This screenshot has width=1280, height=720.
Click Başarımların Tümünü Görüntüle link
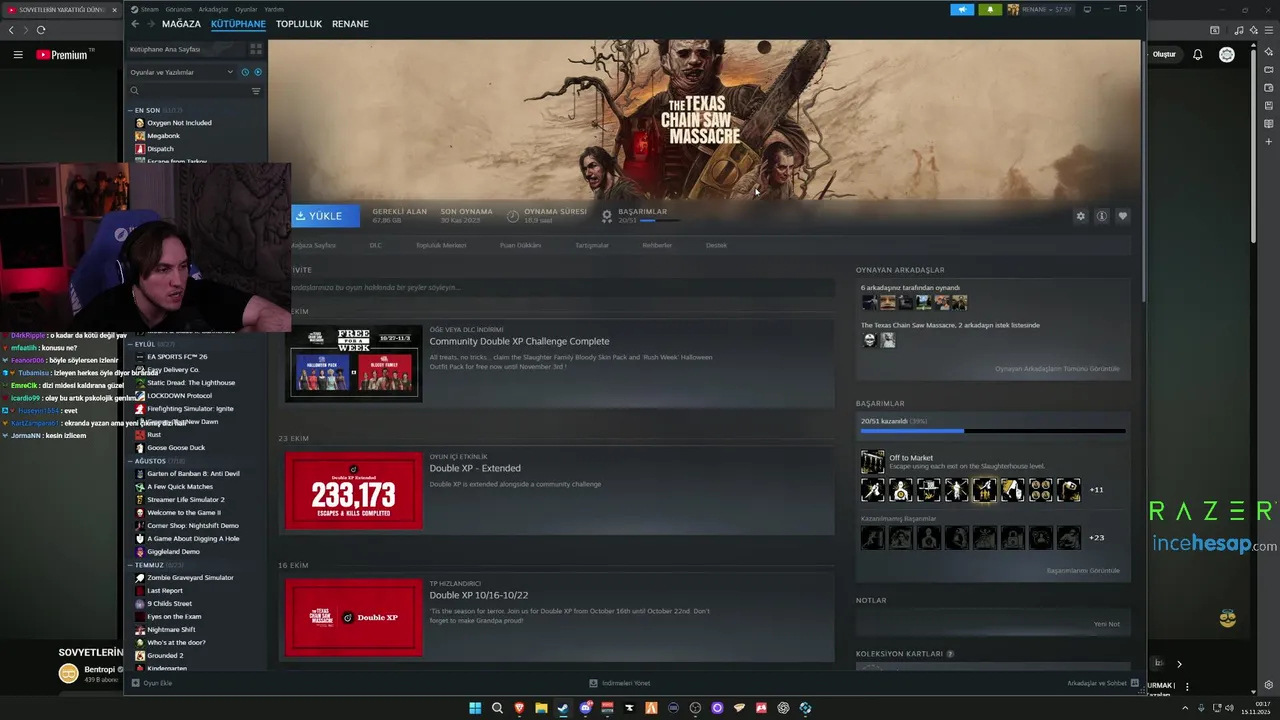tap(1083, 571)
